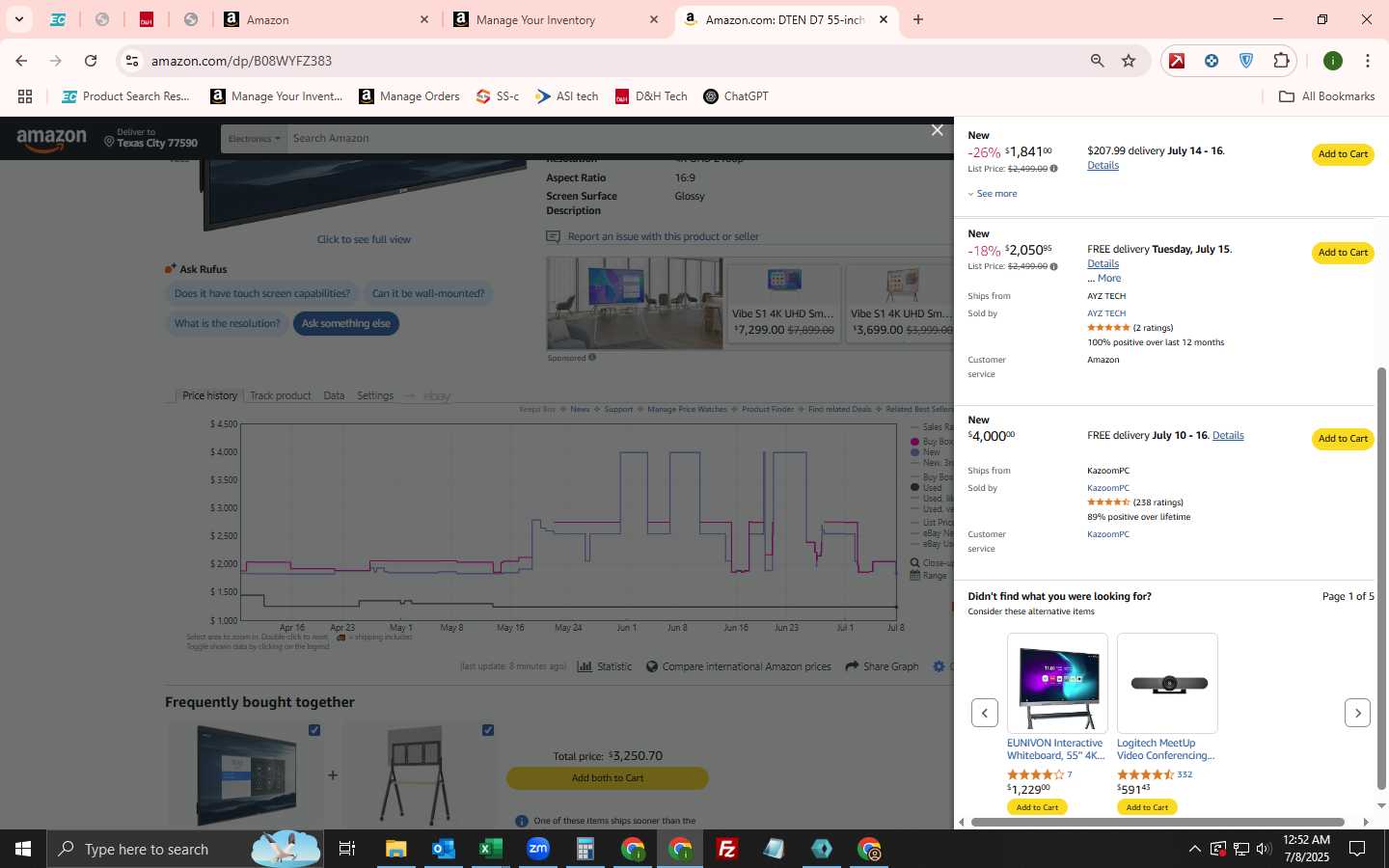Ask Rufus 'Does it have touch screen capabilities?'

(262, 293)
